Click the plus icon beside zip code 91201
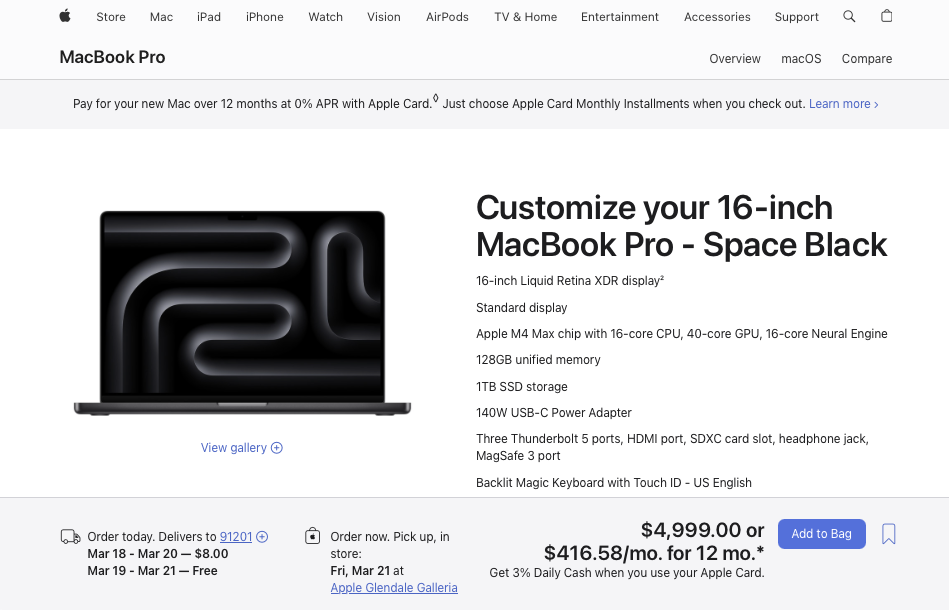The width and height of the screenshot is (949, 610). point(262,537)
